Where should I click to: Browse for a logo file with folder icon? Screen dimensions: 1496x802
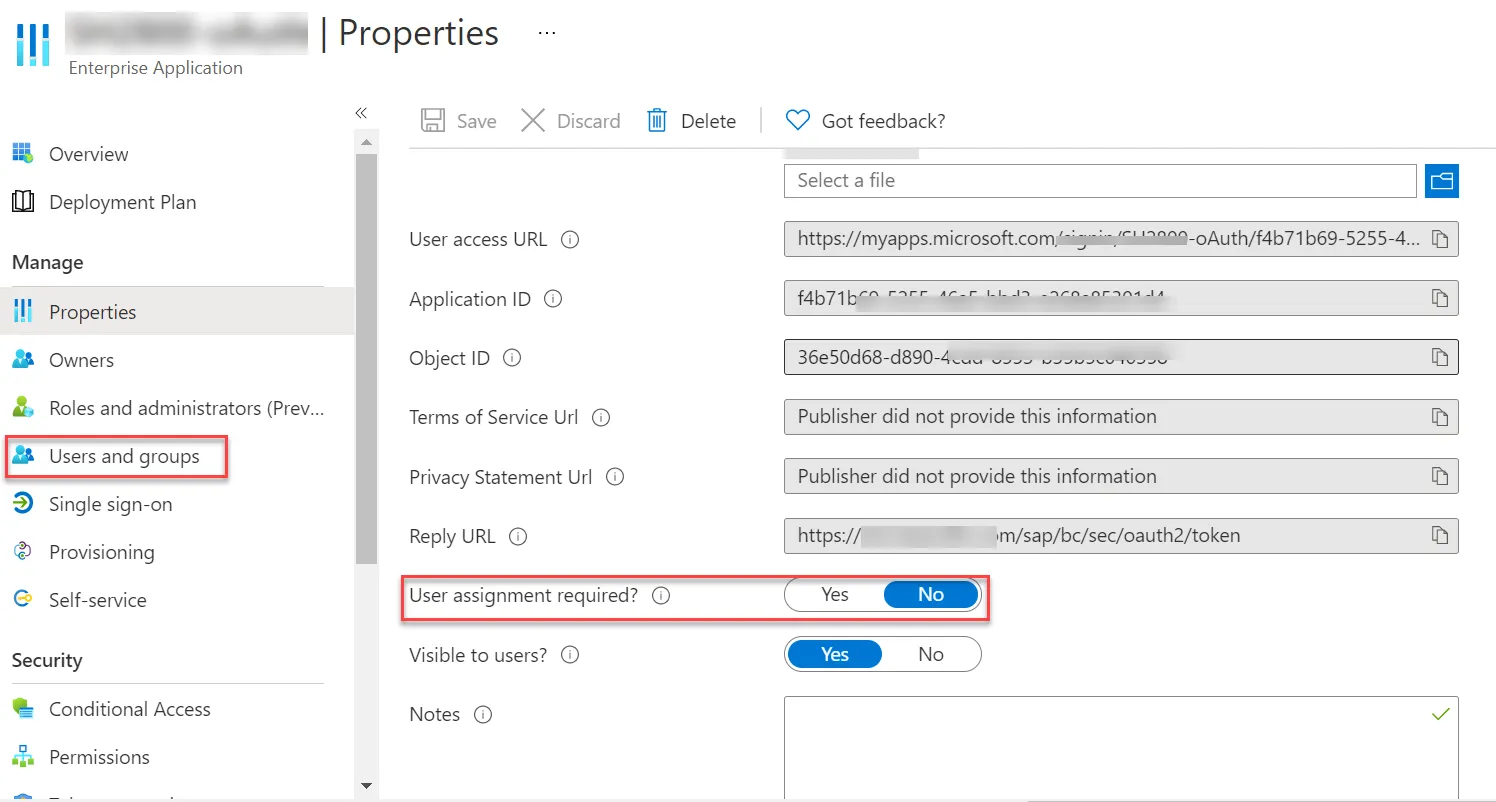tap(1441, 181)
